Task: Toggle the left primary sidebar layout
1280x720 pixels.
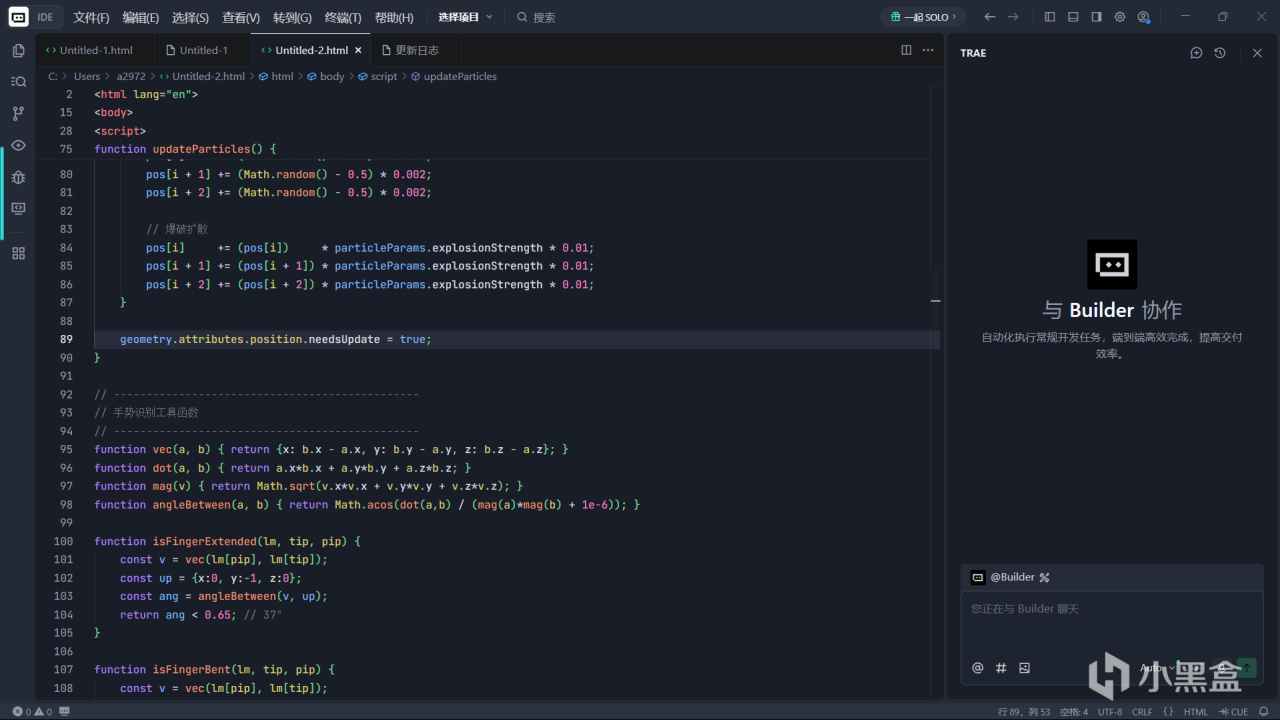Action: coord(1049,17)
